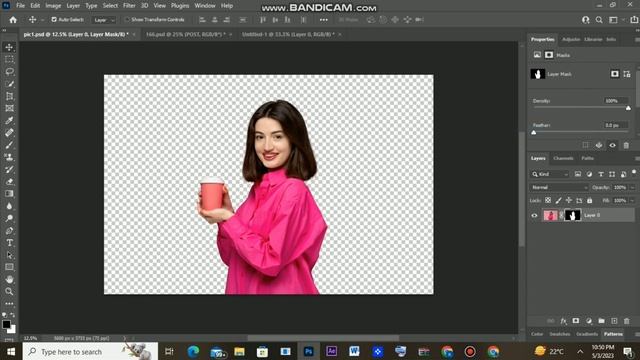Open the three-dots more options in options bar

(x=324, y=20)
